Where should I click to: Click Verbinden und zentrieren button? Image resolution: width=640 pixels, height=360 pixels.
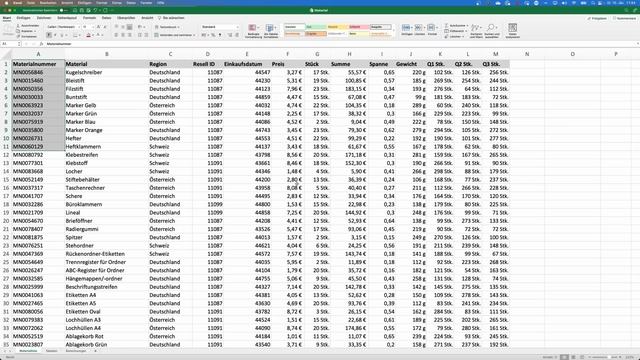pyautogui.click(x=174, y=35)
